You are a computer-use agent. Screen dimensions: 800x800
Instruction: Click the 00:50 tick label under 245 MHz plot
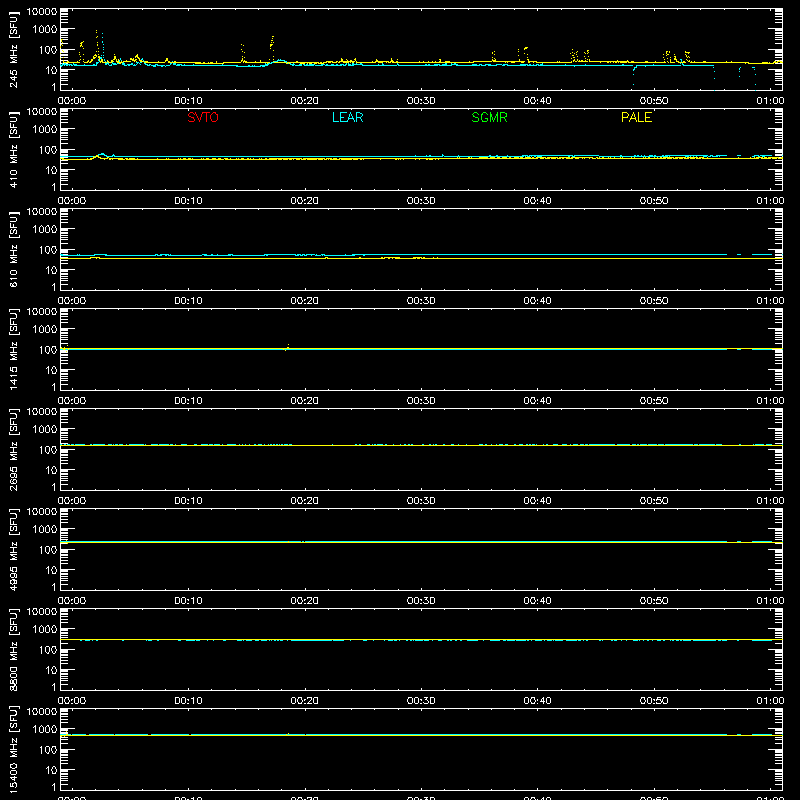(x=654, y=101)
